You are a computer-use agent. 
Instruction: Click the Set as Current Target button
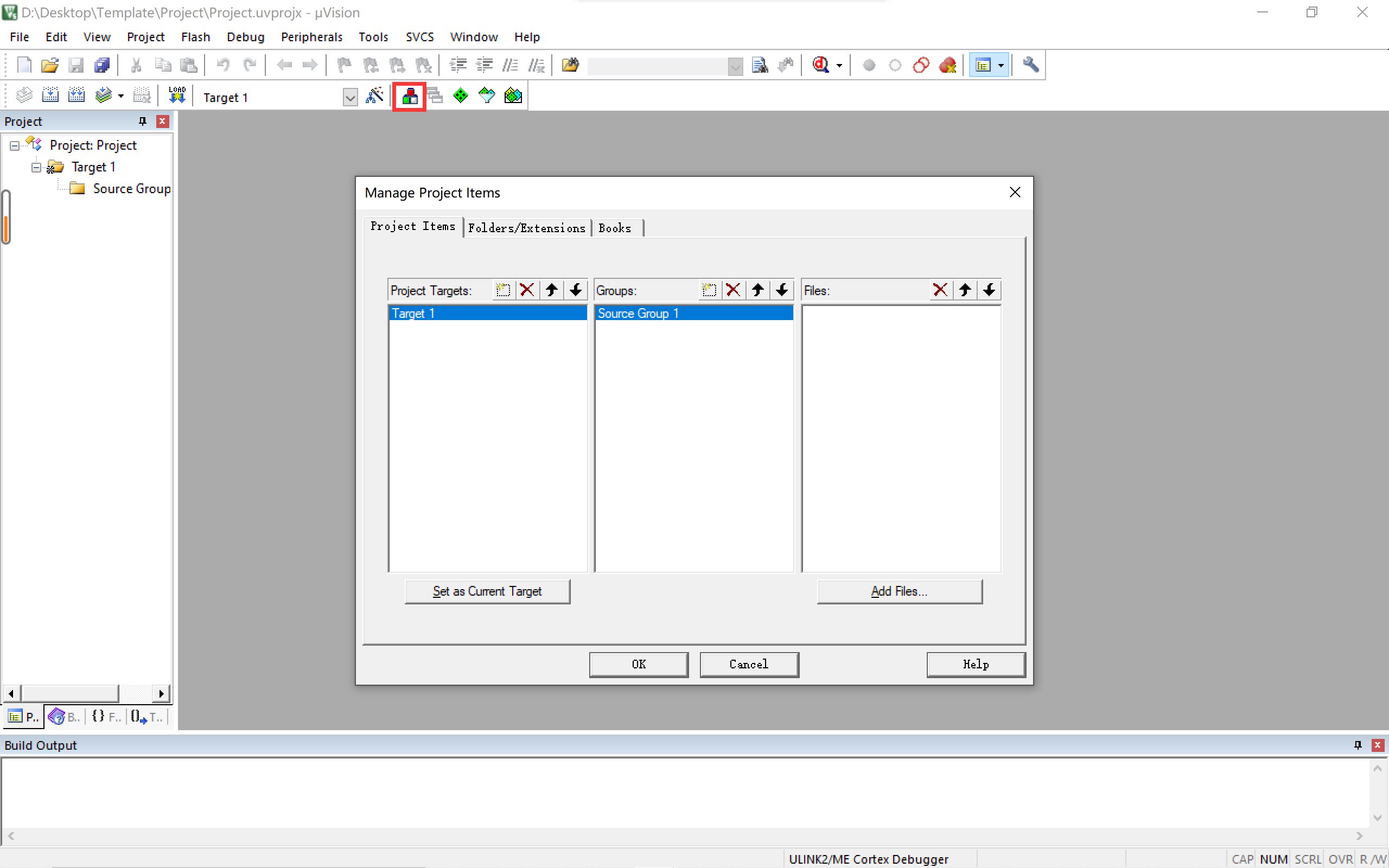487,591
